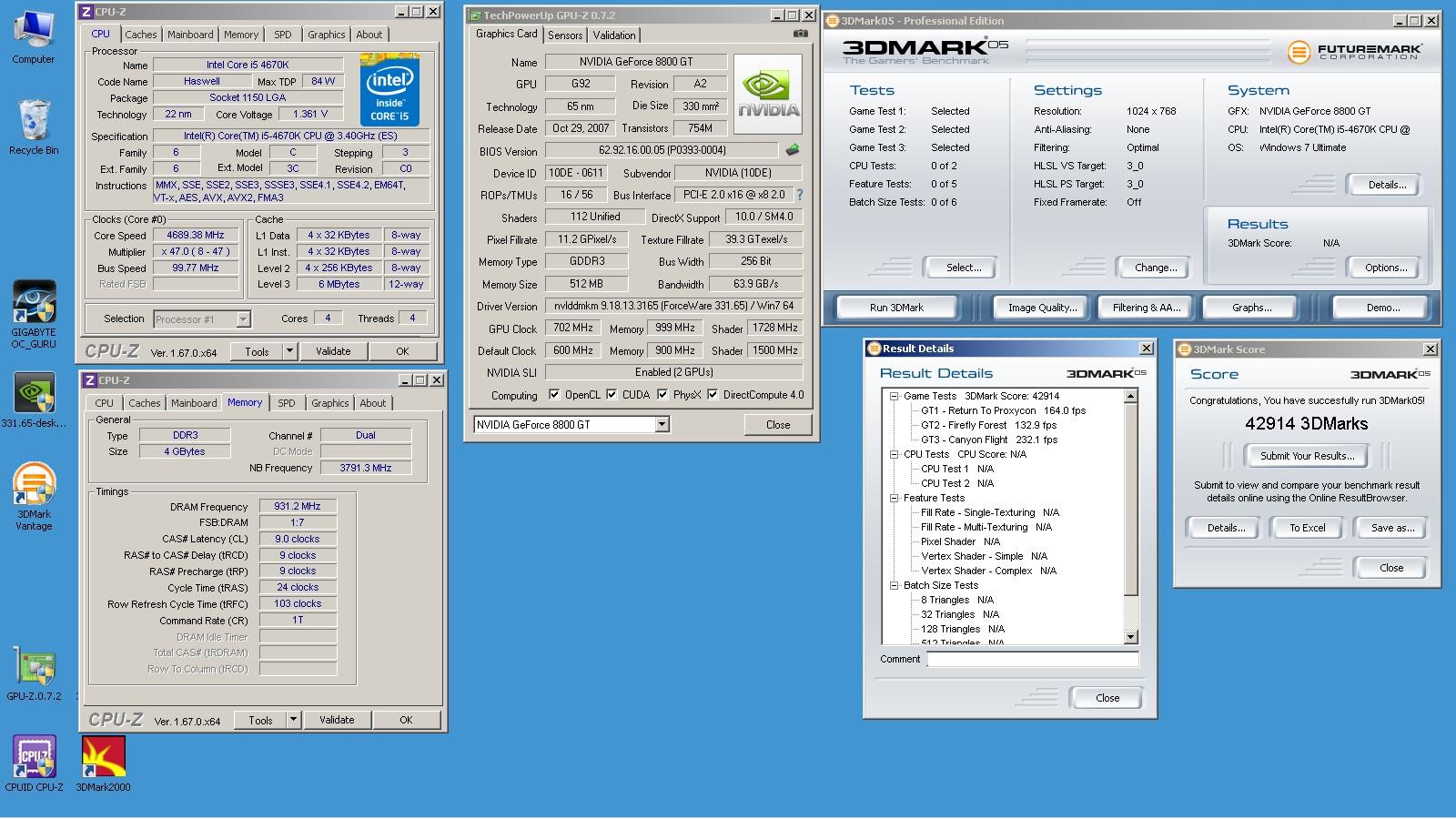Click Submit Your Results... button
Viewport: 1456px width, 819px height.
coord(1307,456)
